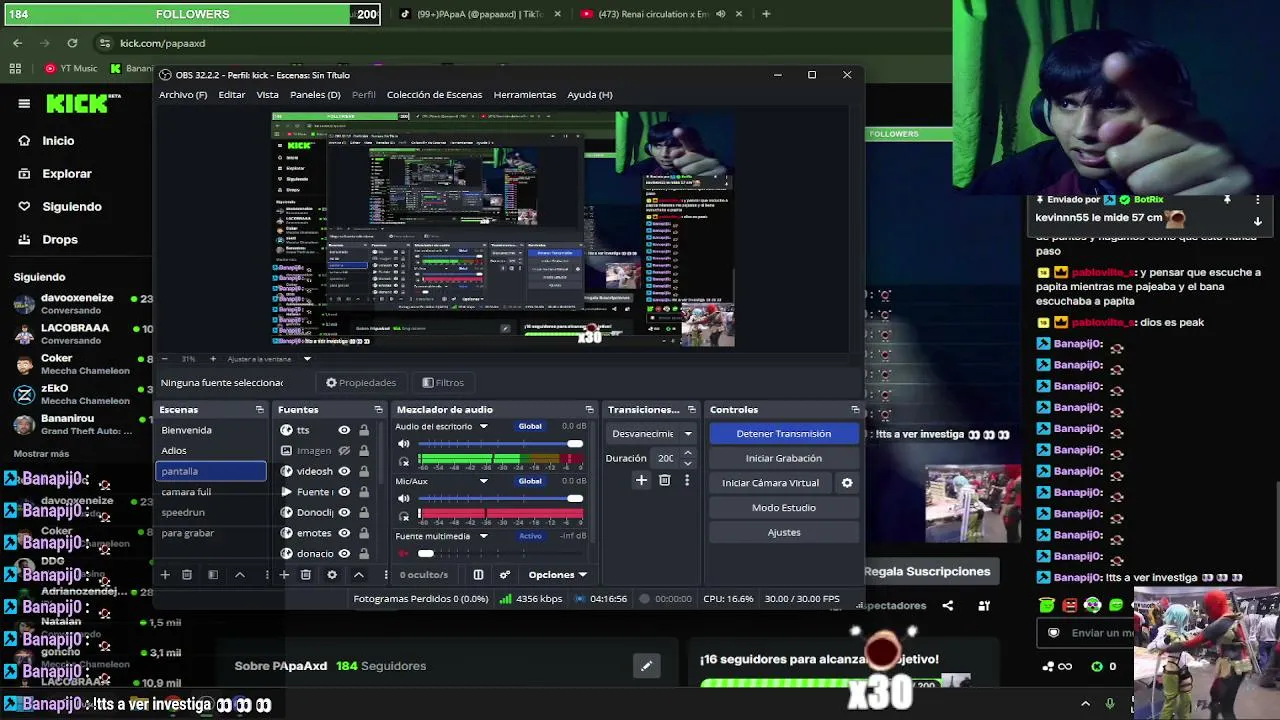Adjust the Audio del escritorio volume slider

pyautogui.click(x=500, y=443)
